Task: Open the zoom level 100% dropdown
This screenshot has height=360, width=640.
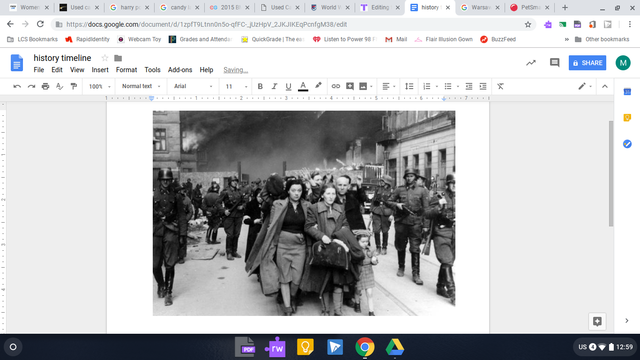Action: pos(100,86)
